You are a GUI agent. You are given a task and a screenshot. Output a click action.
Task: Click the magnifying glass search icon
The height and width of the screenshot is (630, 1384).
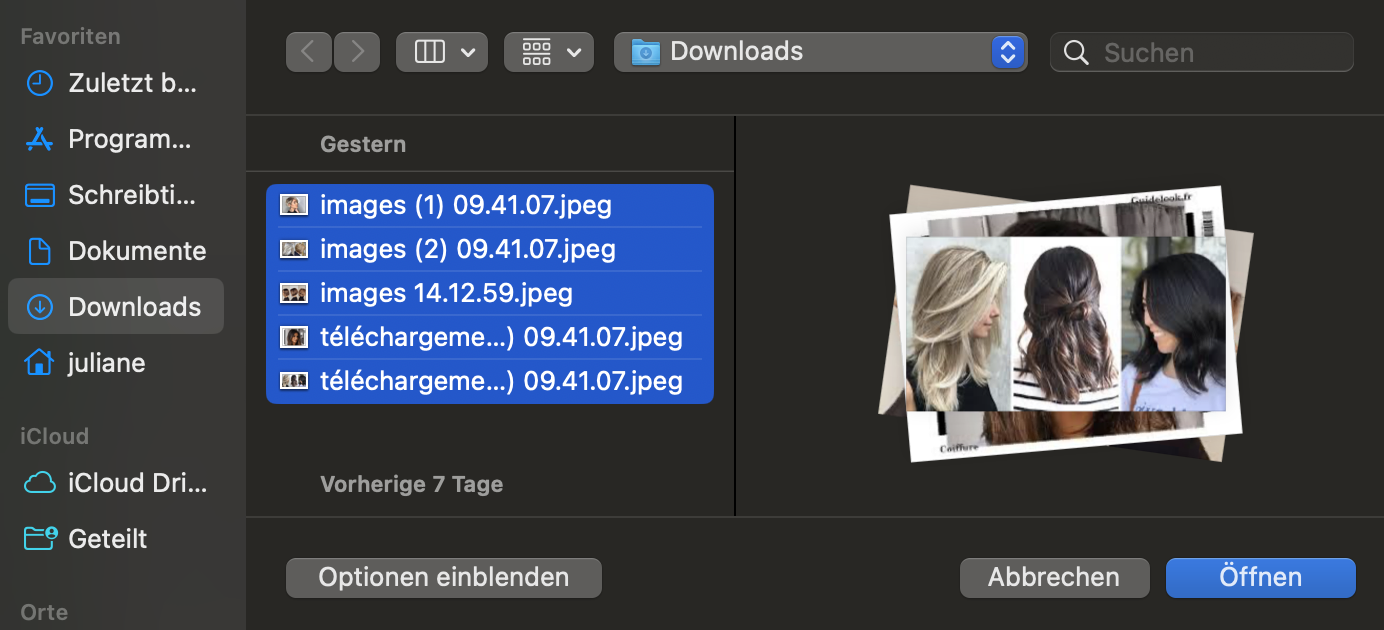[1076, 52]
